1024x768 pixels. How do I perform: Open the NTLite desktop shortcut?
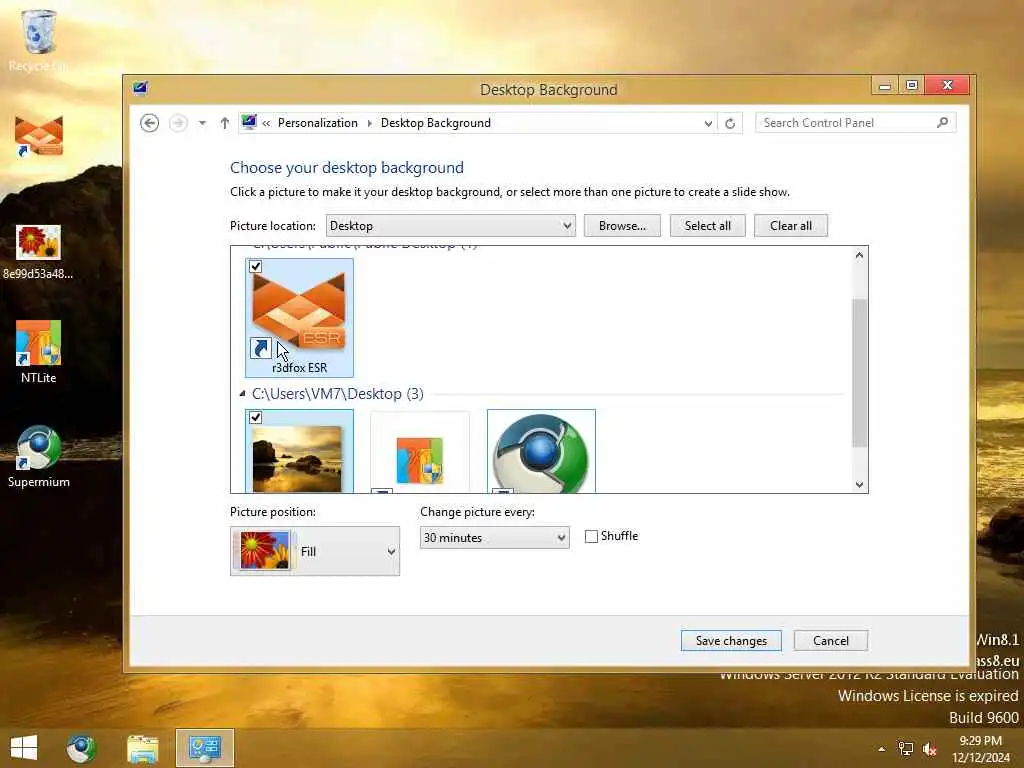point(39,351)
